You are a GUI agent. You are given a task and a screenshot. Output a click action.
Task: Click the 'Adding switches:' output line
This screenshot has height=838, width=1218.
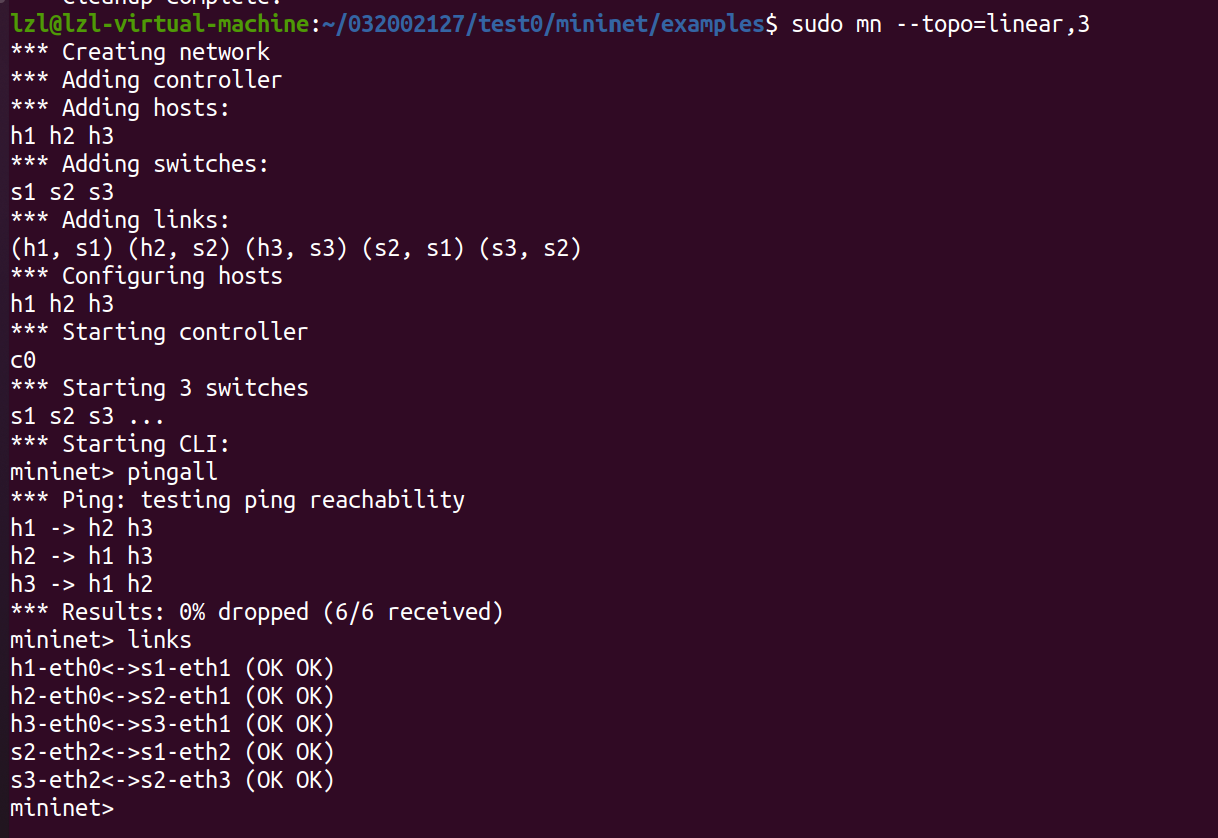point(140,164)
